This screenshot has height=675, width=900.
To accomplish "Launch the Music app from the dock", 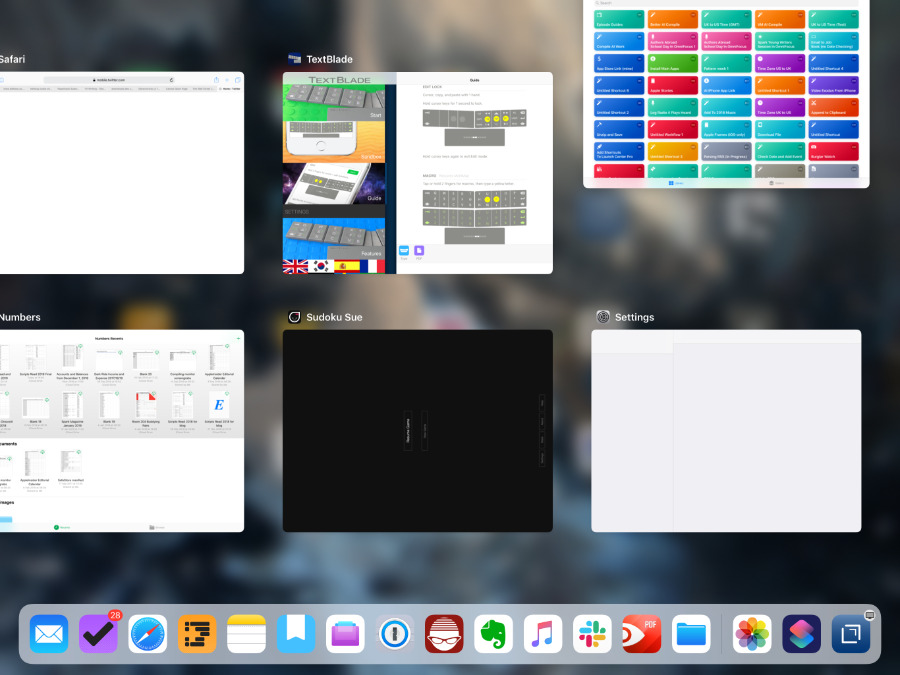I will [x=543, y=634].
